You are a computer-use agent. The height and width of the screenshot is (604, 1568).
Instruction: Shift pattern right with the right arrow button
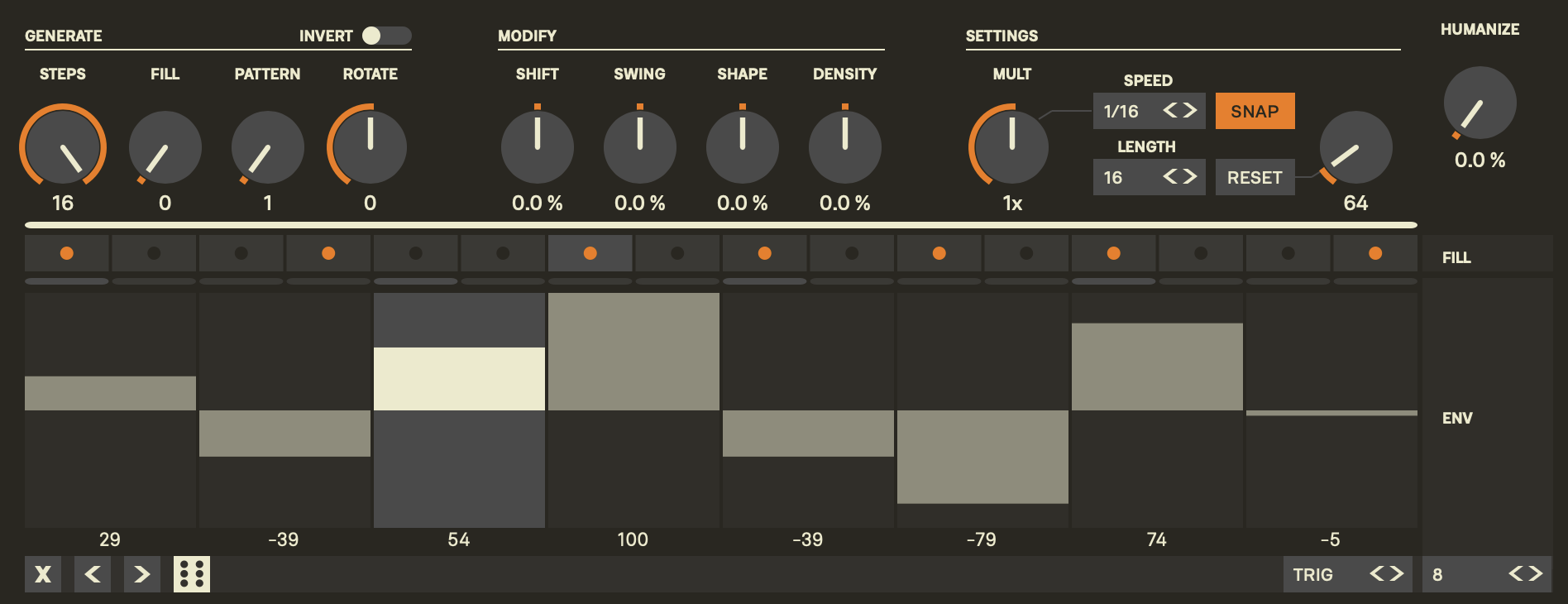(x=142, y=574)
